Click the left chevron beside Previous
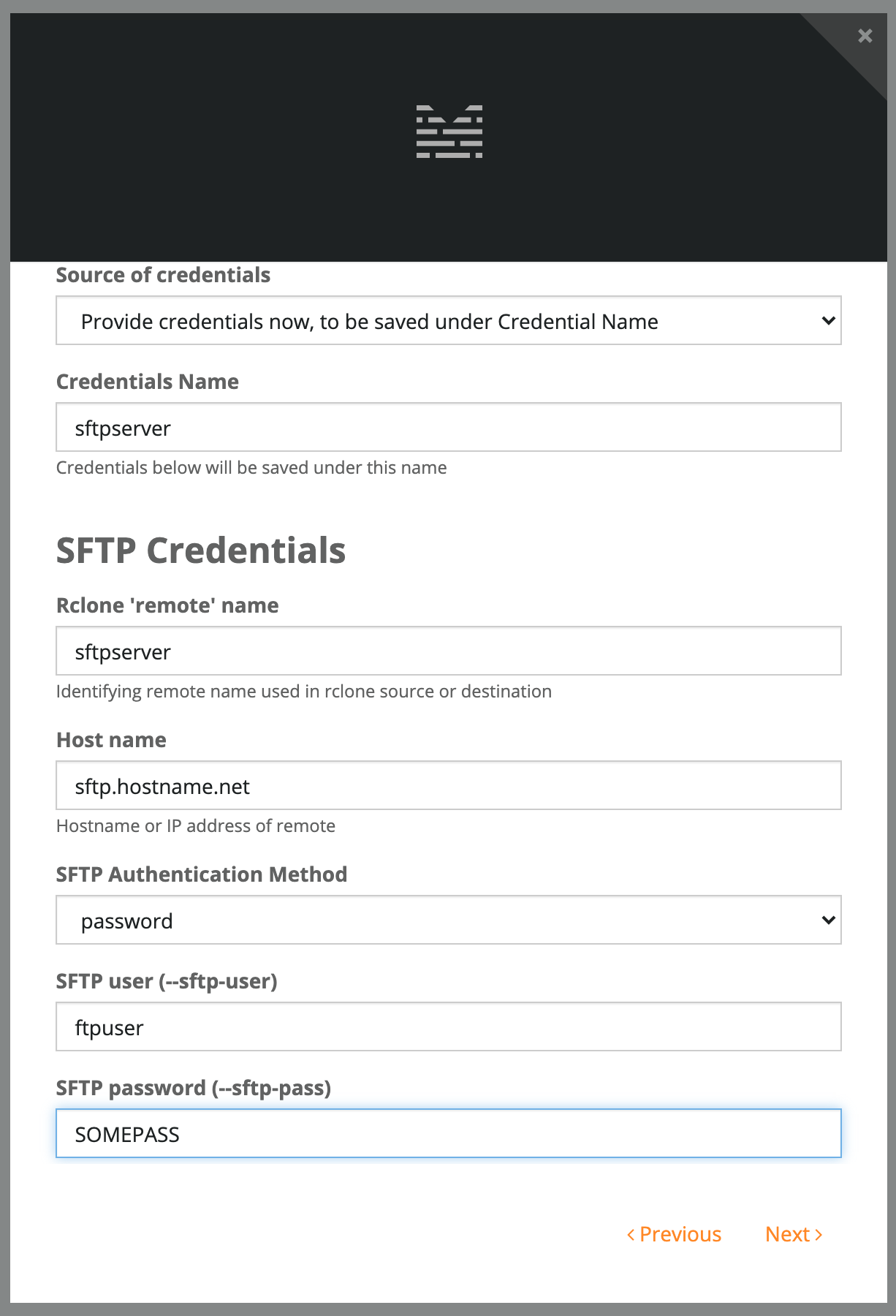Image resolution: width=896 pixels, height=1316 pixels. pos(631,1235)
